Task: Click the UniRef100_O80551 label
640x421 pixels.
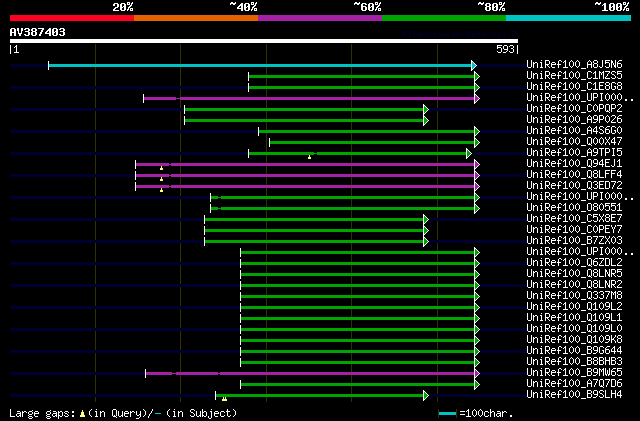Action: [x=574, y=208]
